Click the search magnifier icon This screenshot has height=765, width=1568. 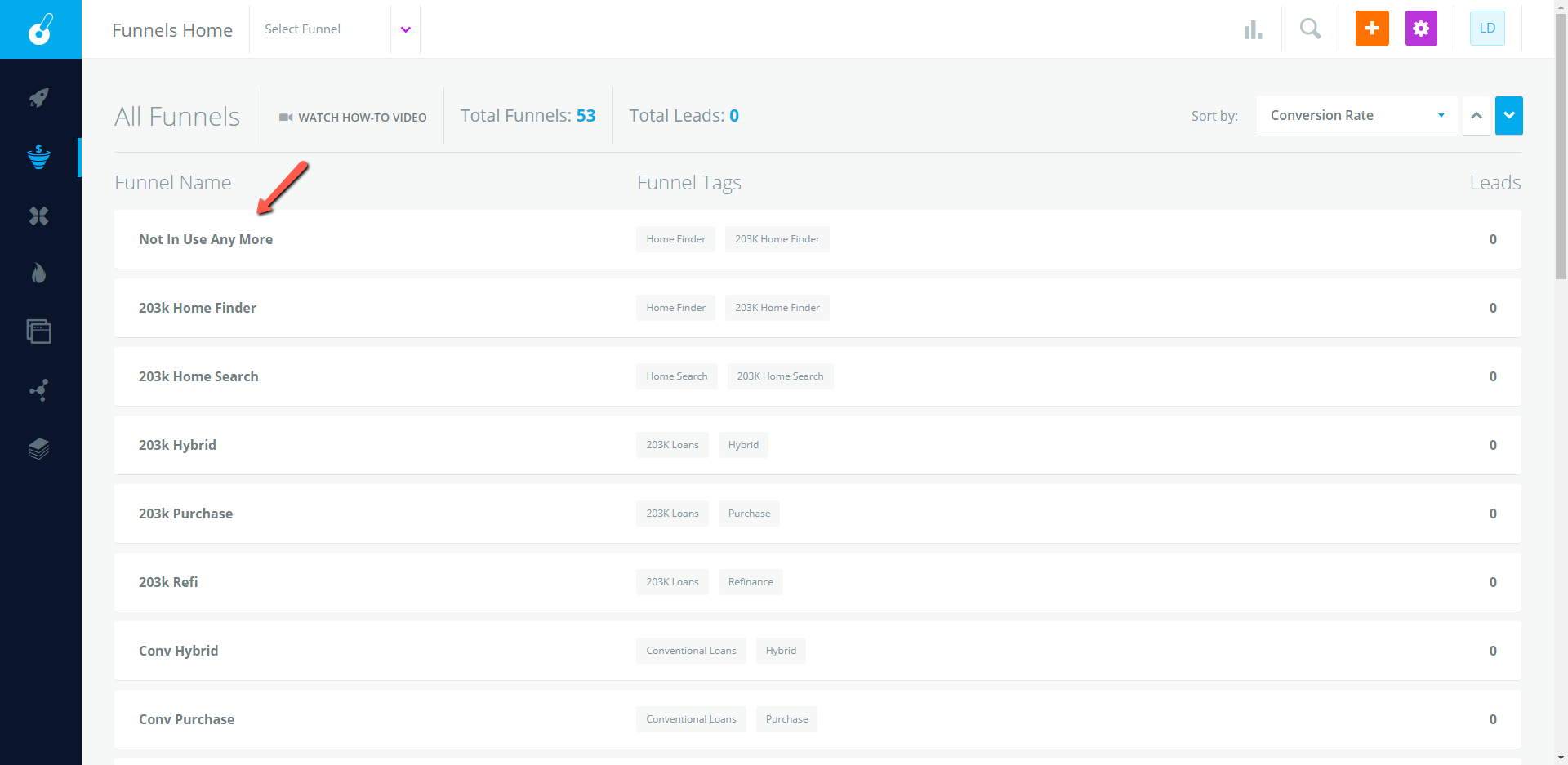(1310, 29)
